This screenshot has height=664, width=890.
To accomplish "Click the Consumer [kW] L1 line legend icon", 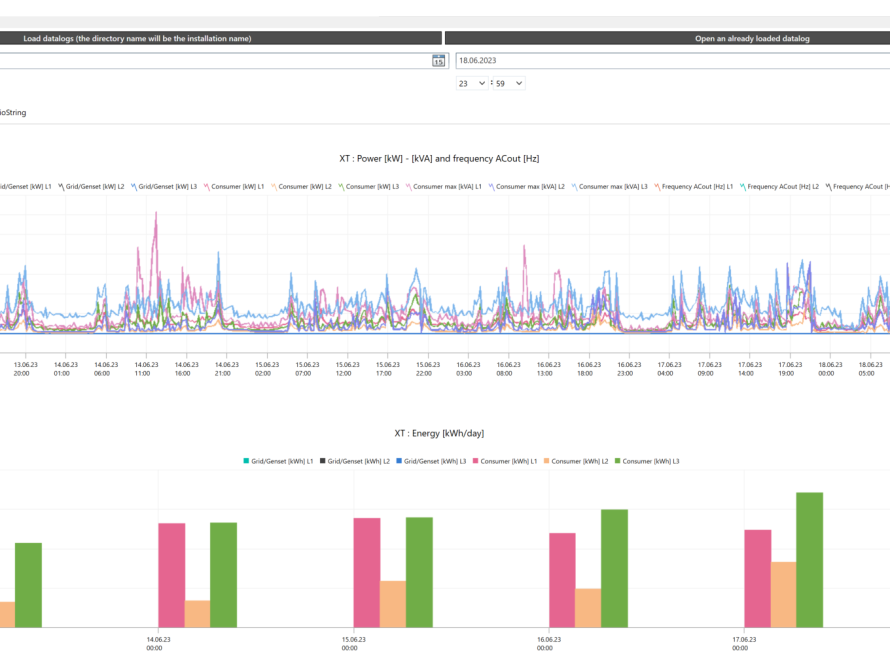I will click(207, 186).
